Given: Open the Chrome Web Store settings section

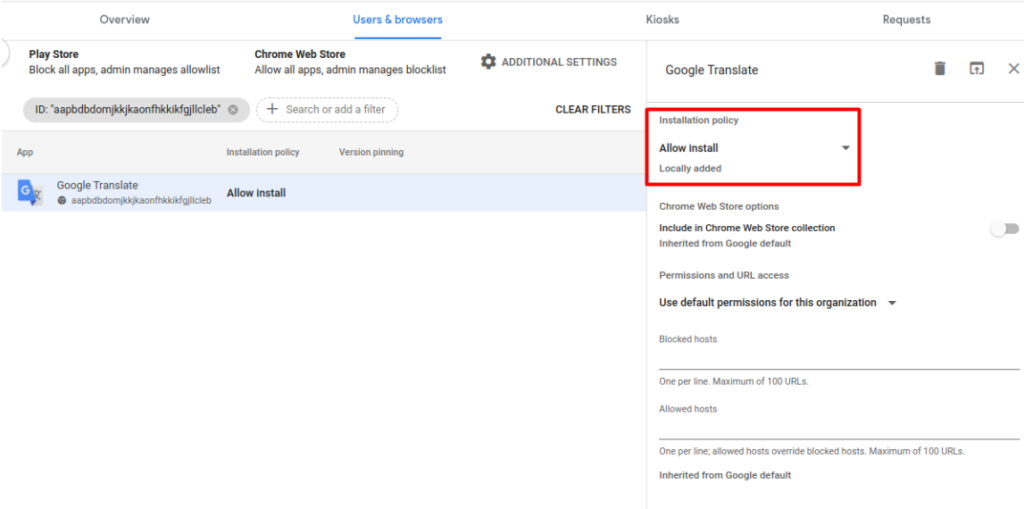Looking at the screenshot, I should click(350, 62).
